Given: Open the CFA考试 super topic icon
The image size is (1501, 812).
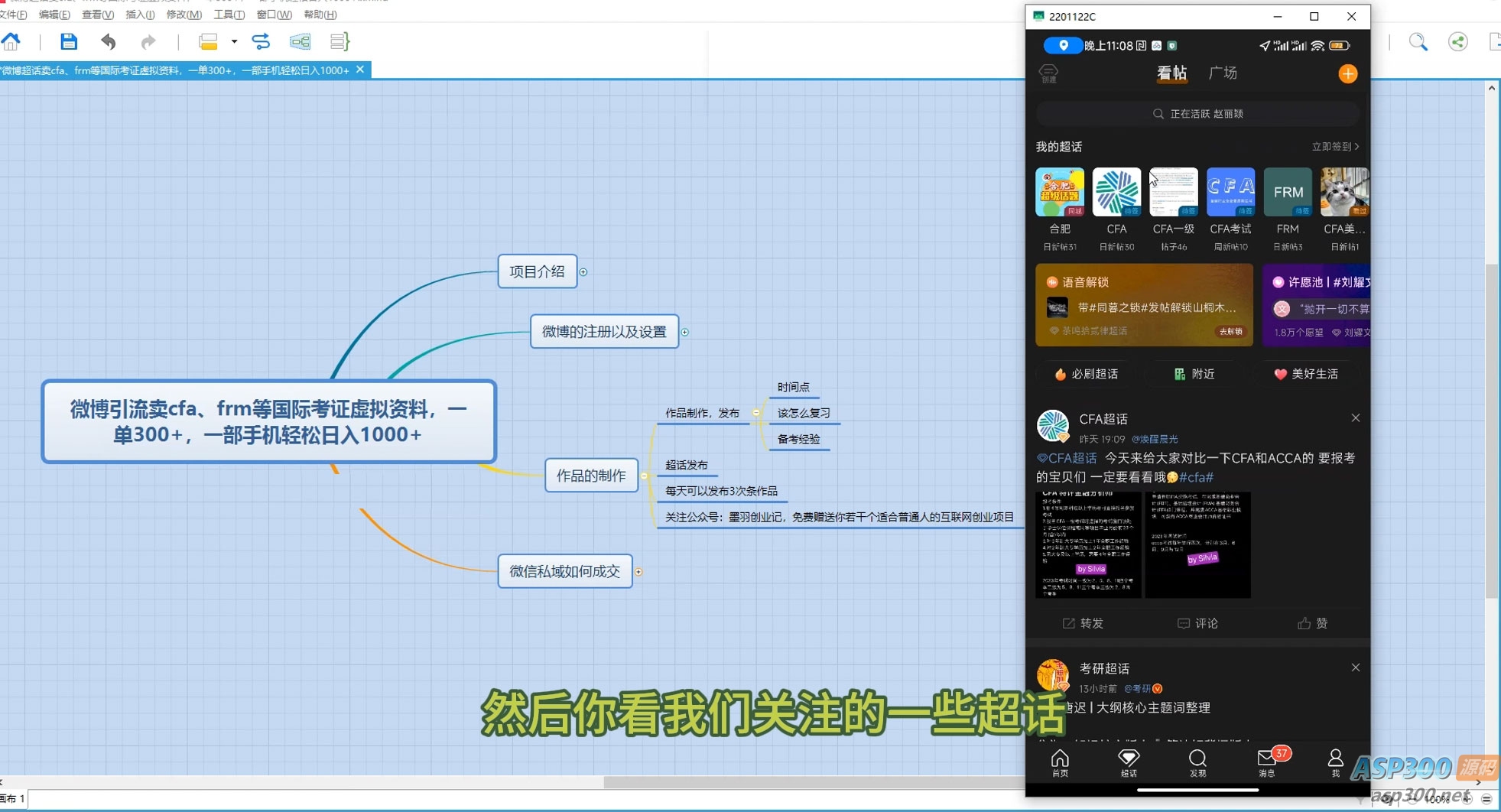Looking at the screenshot, I should click(1230, 192).
